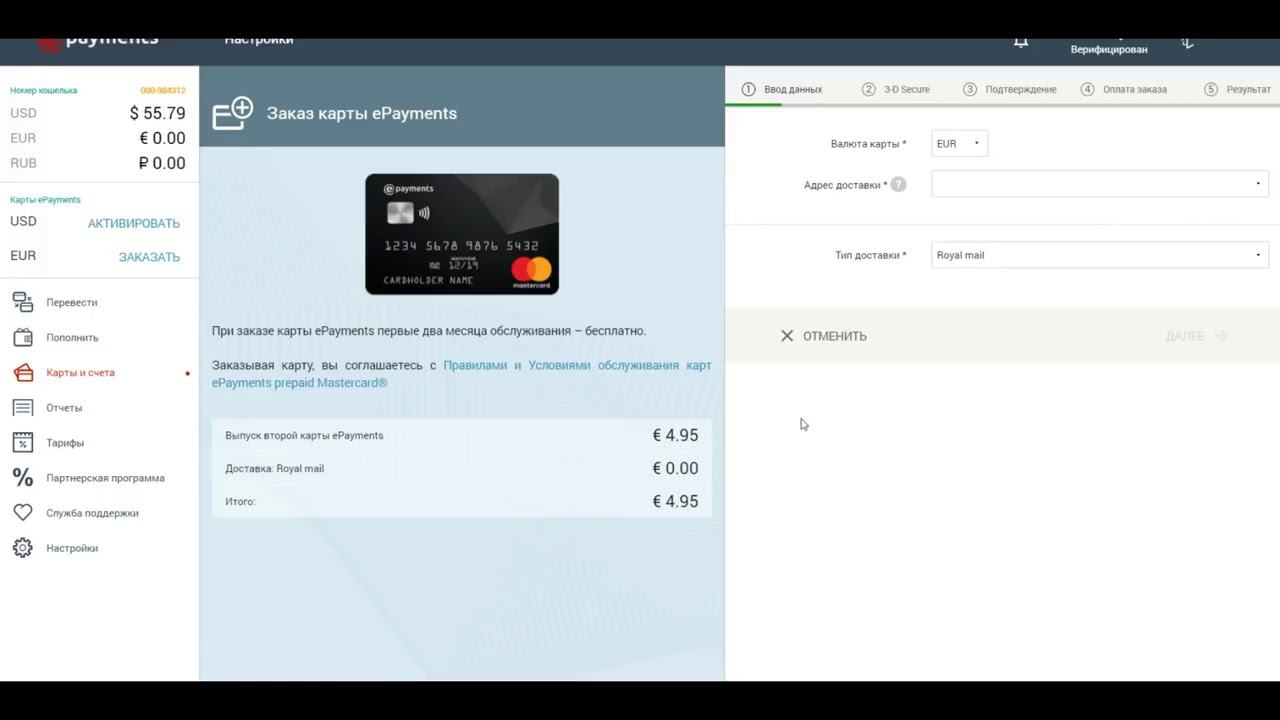Open the Тип доставки Royal mail dropdown
This screenshot has height=720, width=1280.
1100,255
